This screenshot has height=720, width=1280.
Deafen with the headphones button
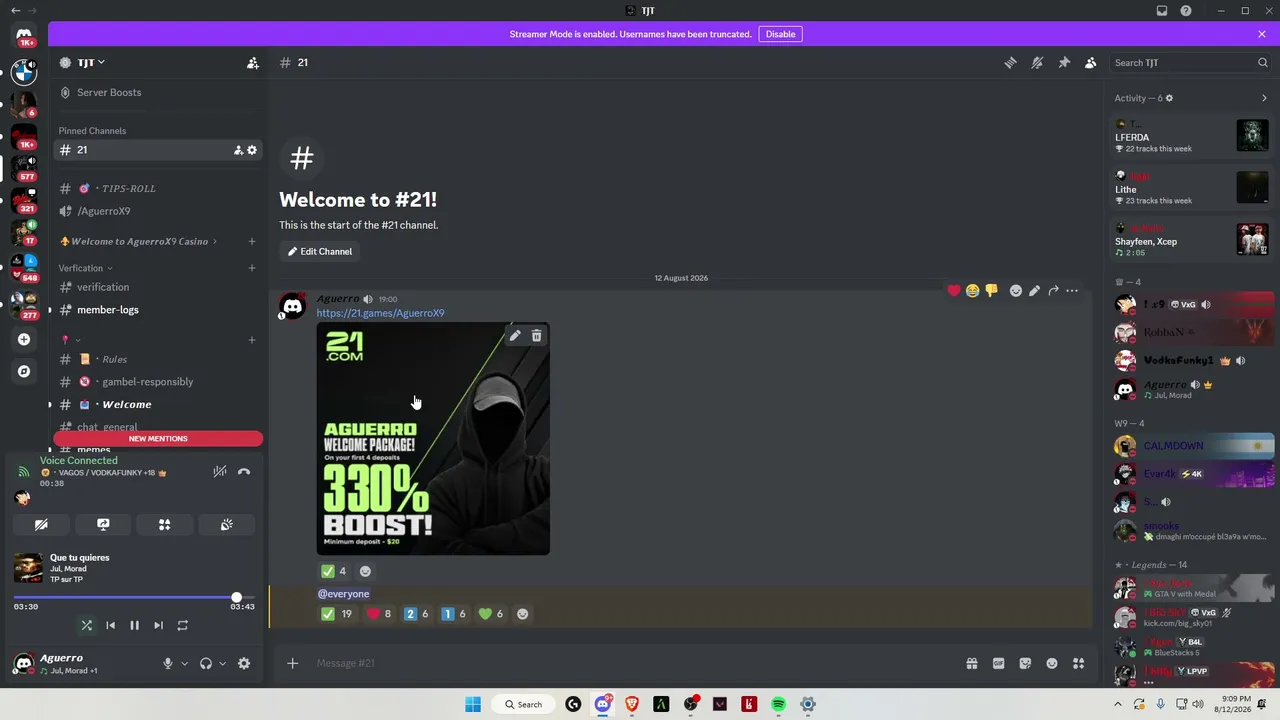(206, 663)
